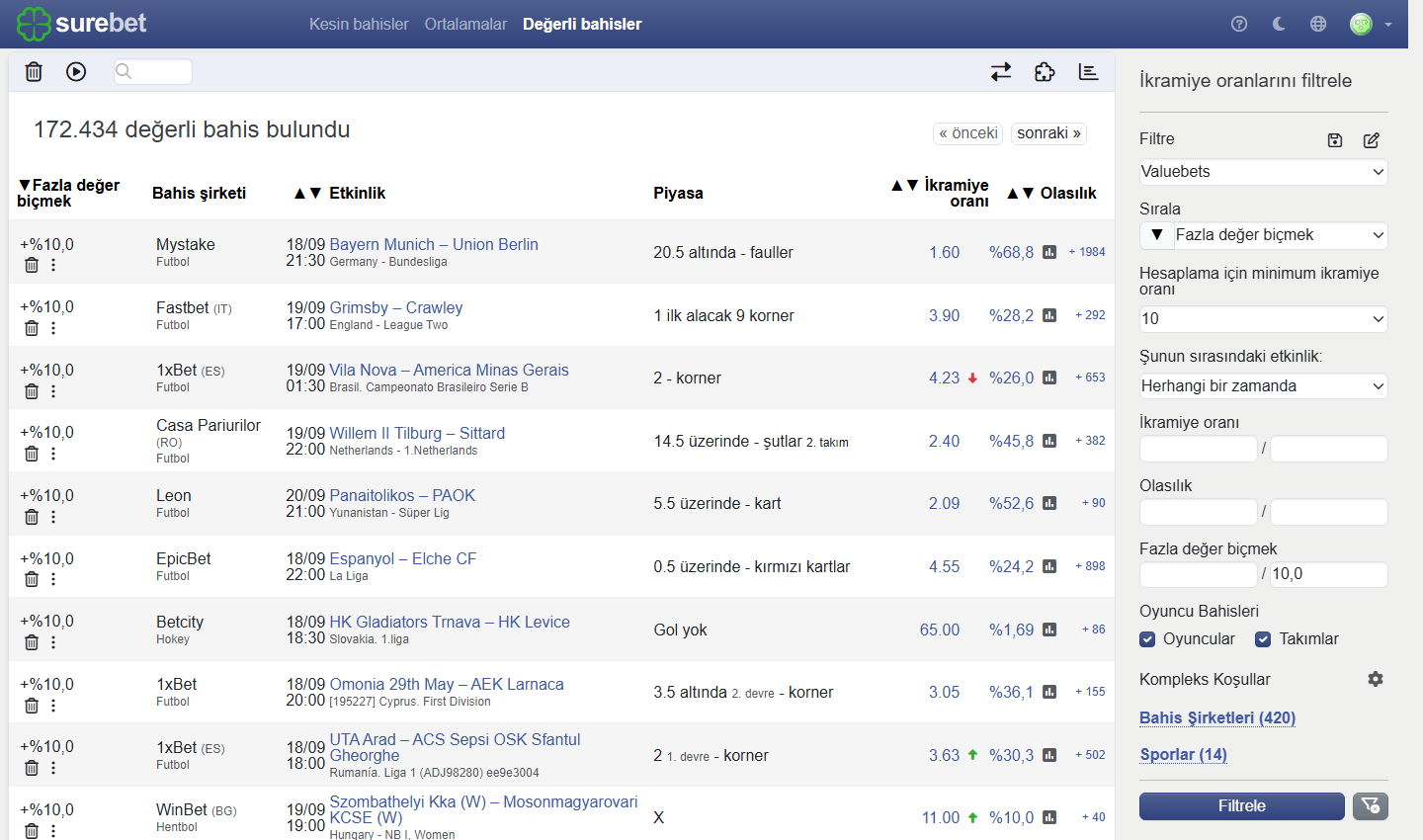Click the search input in the toolbar
Viewport: 1423px width, 840px height.
[x=153, y=71]
